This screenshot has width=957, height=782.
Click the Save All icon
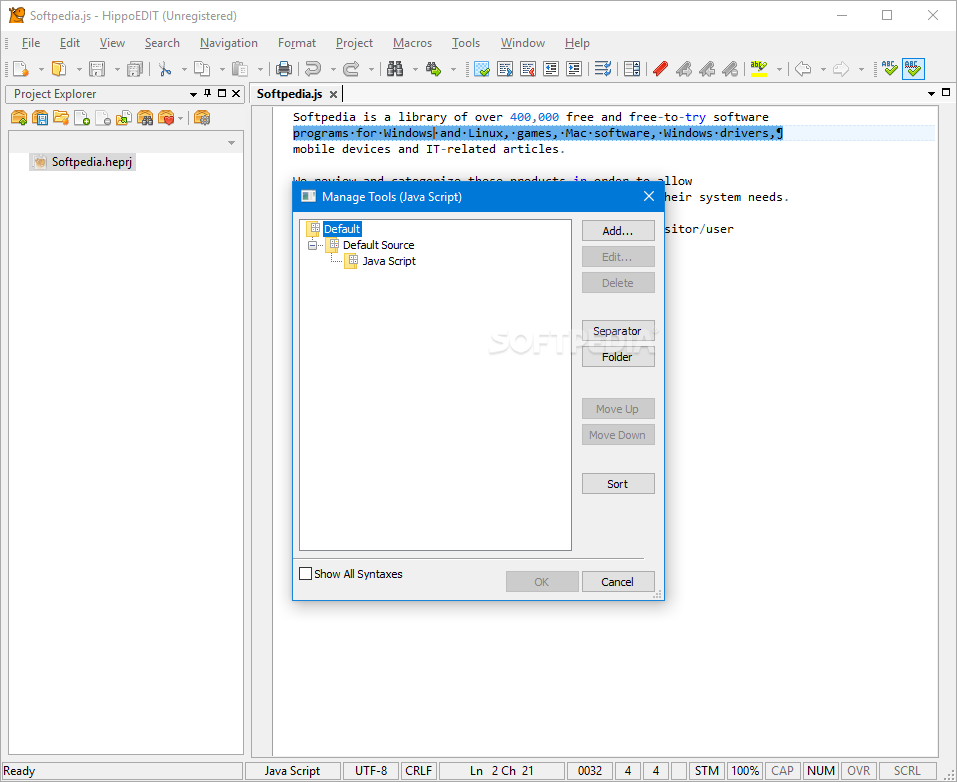[x=135, y=69]
